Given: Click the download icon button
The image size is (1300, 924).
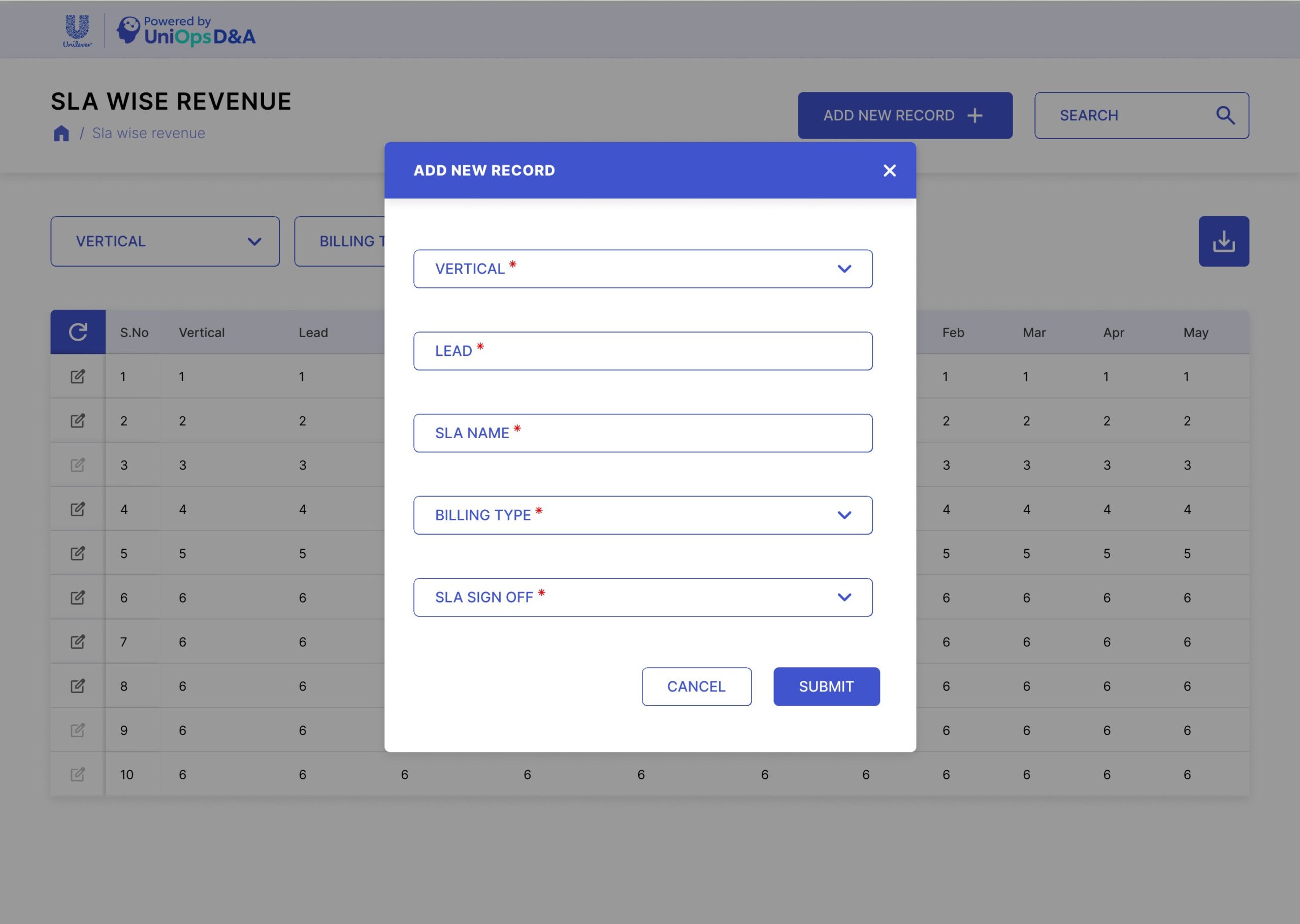Looking at the screenshot, I should click(1223, 241).
